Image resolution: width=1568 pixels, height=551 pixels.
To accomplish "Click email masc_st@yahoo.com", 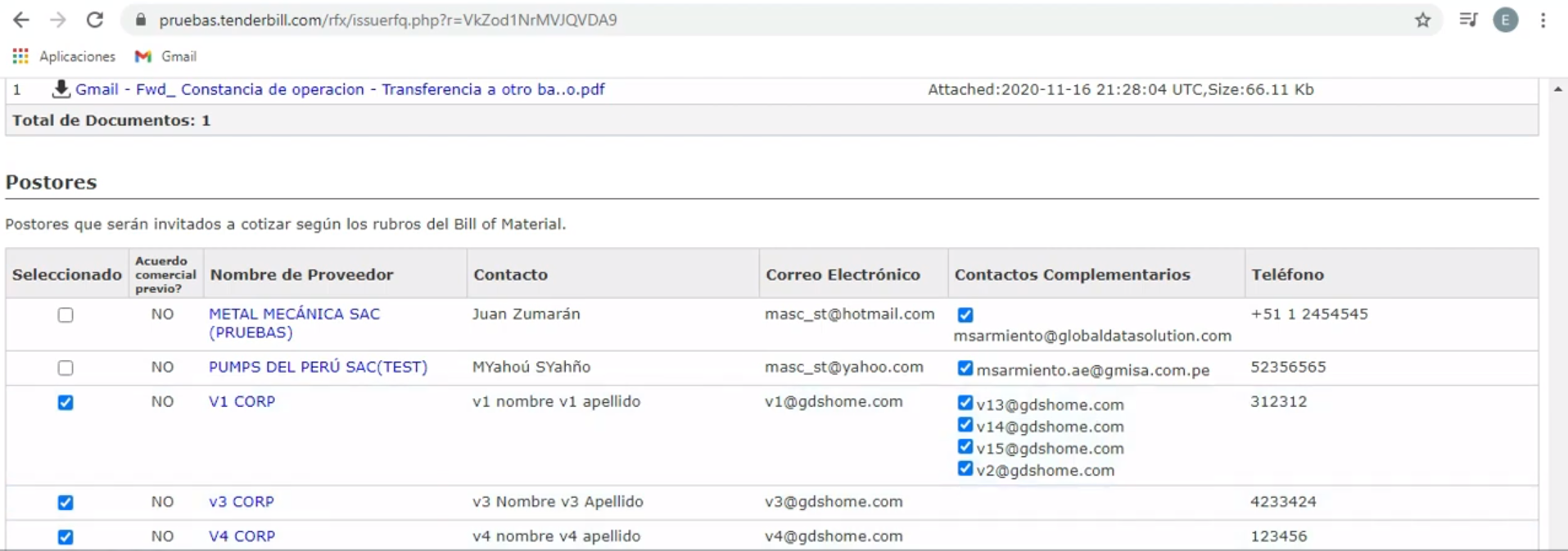I will [x=843, y=367].
